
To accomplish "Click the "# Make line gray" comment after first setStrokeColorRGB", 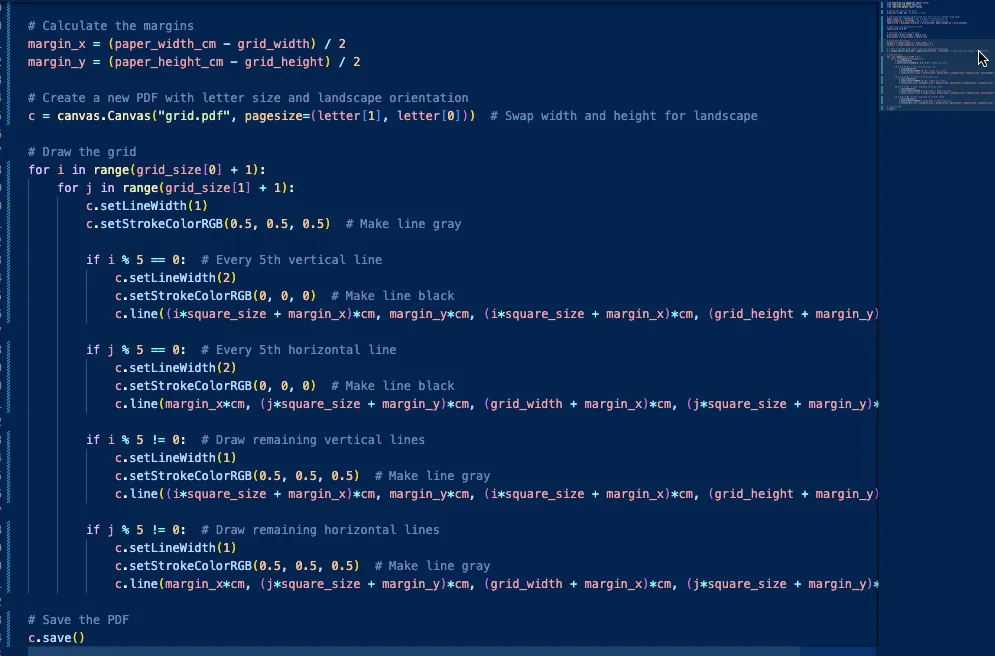I will 403,223.
